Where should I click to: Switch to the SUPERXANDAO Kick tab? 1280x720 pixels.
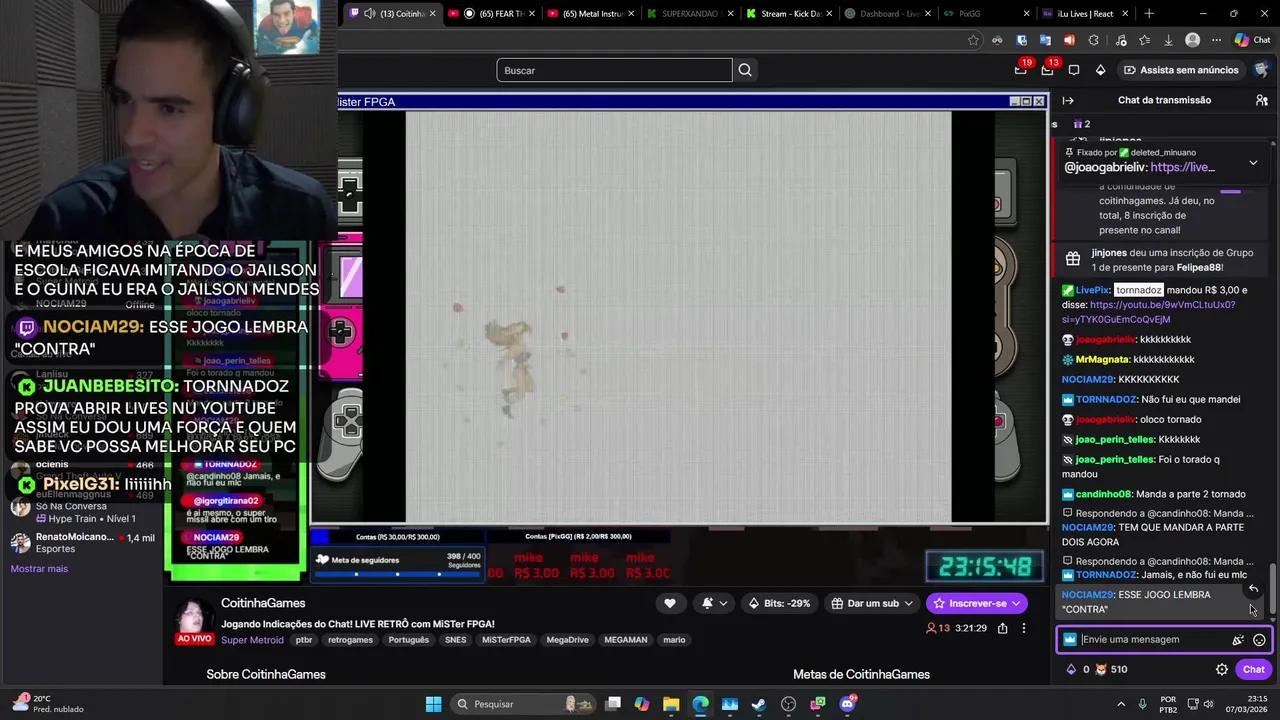690,14
